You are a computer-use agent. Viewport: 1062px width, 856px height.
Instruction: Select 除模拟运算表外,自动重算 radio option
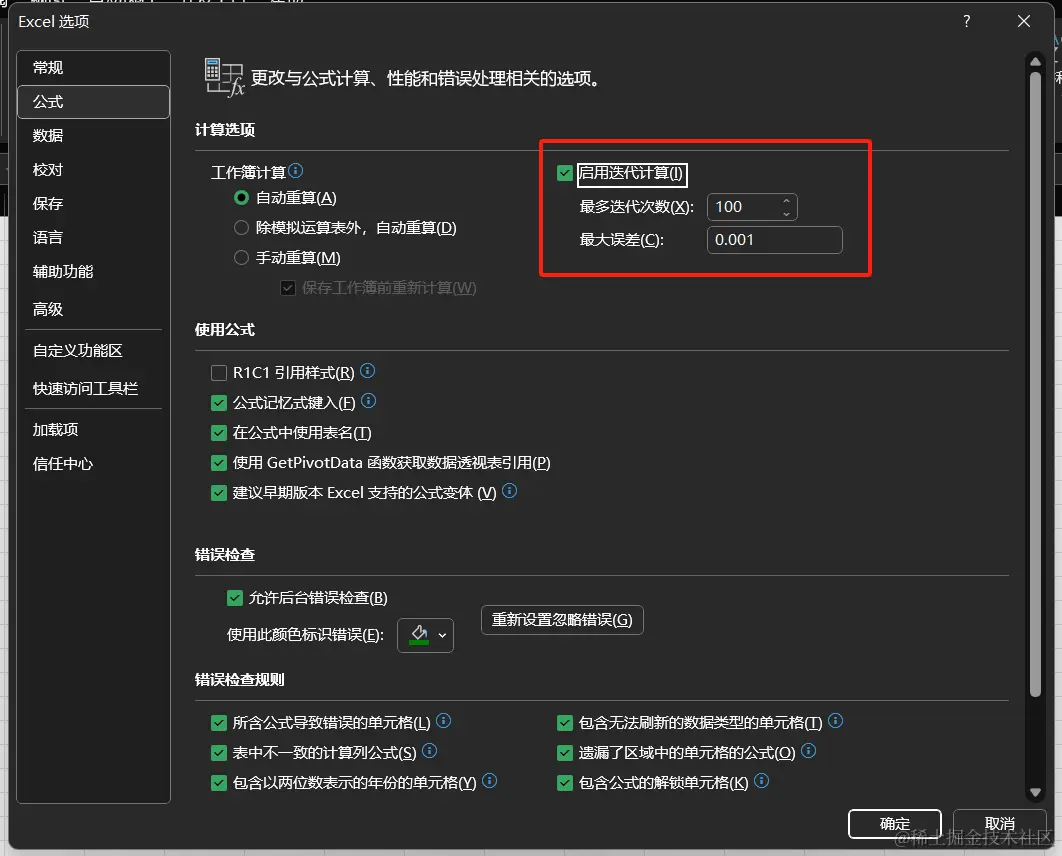241,228
